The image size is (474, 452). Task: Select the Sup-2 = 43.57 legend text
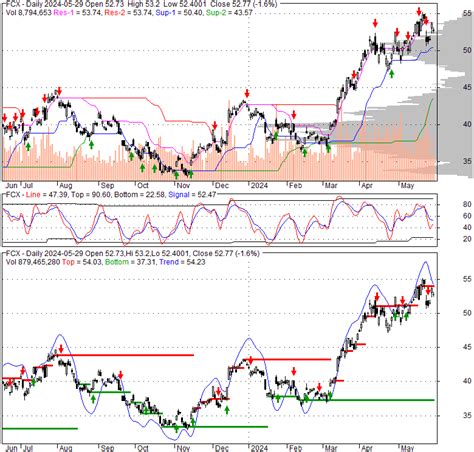tap(229, 13)
